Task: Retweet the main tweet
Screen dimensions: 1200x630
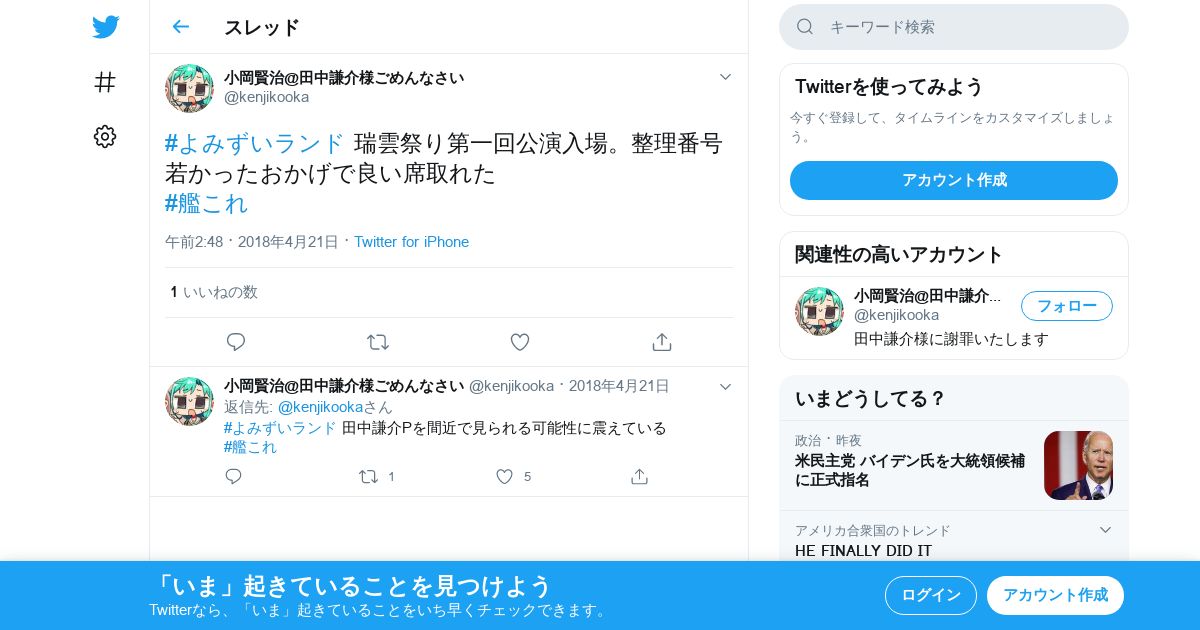Action: 378,342
